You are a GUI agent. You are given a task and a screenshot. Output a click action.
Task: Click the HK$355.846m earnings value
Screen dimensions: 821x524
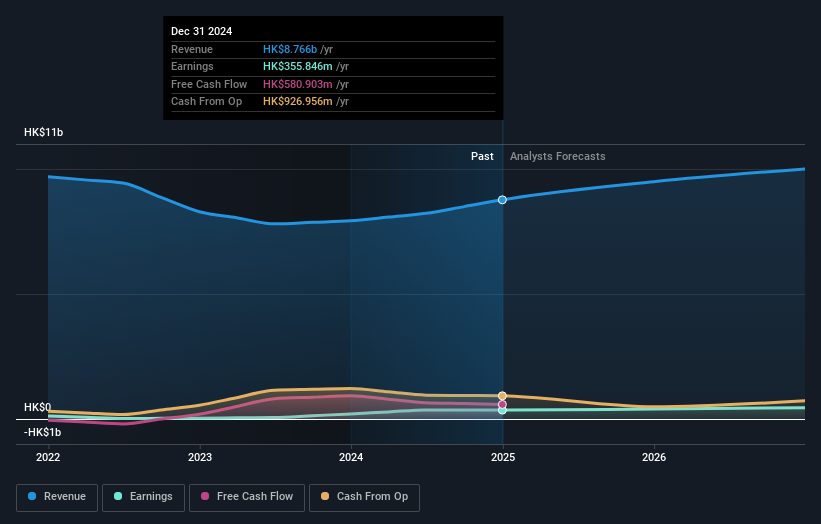point(297,66)
